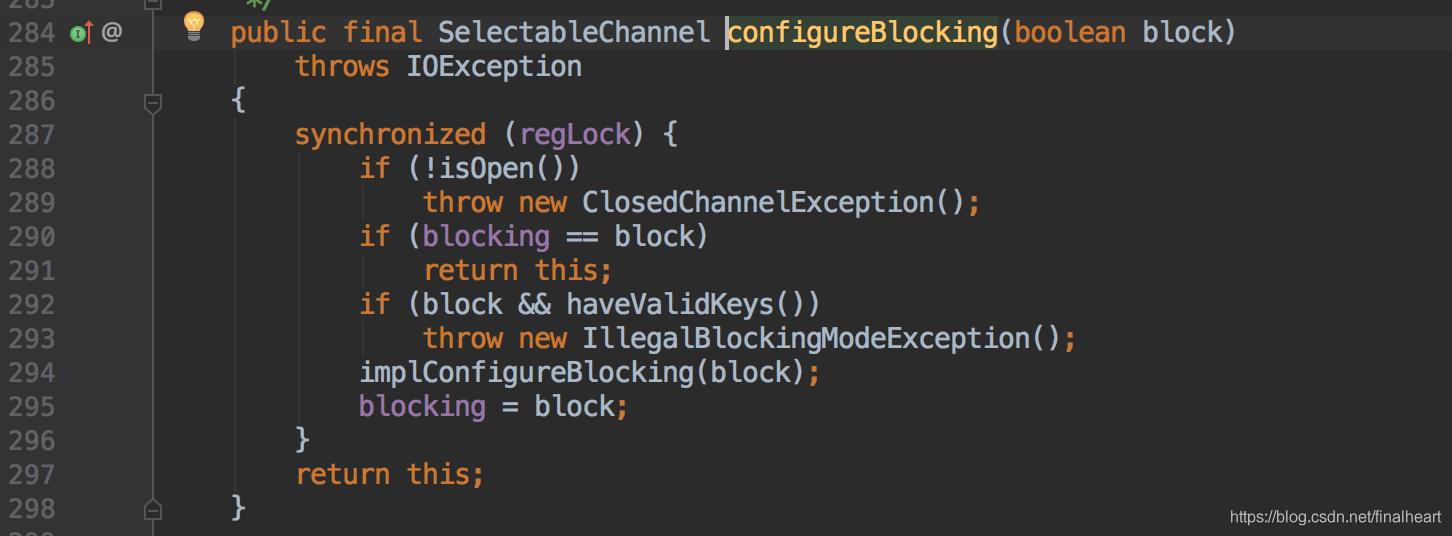Click the IOException class name
1452x536 pixels.
point(494,67)
